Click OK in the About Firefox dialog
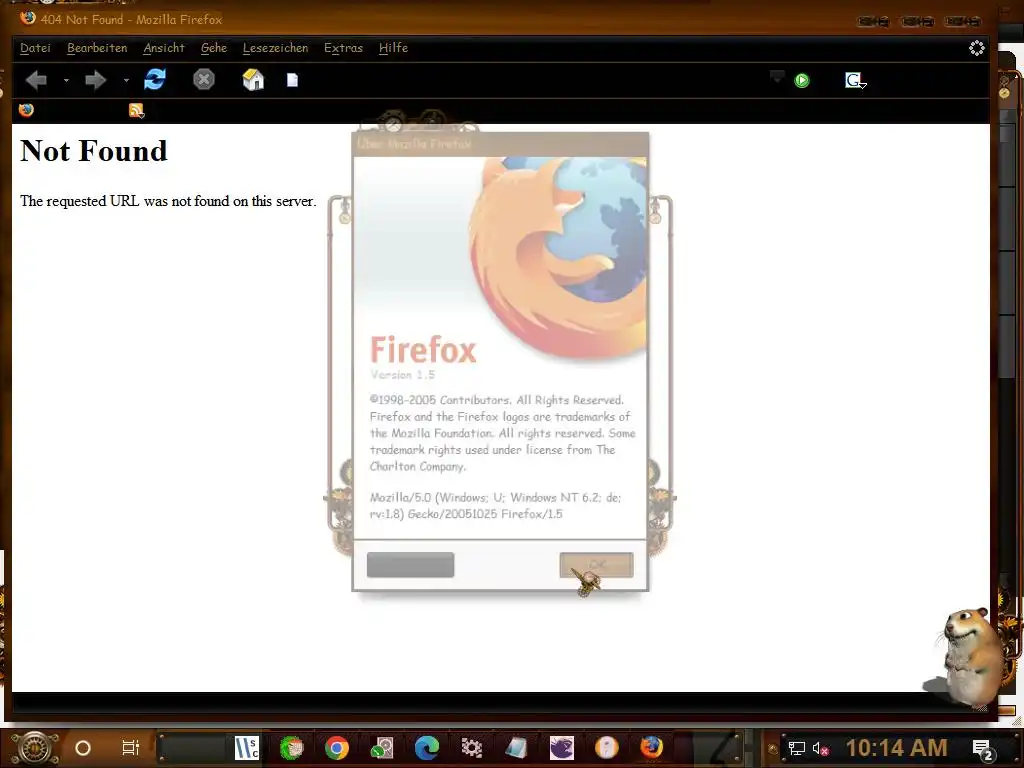The height and width of the screenshot is (768, 1024). pyautogui.click(x=596, y=565)
